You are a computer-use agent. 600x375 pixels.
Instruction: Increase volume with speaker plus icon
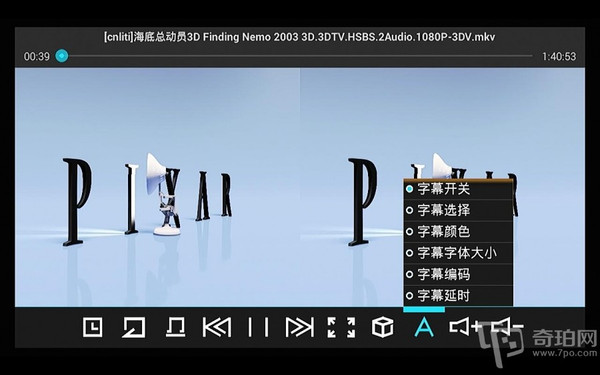point(465,326)
